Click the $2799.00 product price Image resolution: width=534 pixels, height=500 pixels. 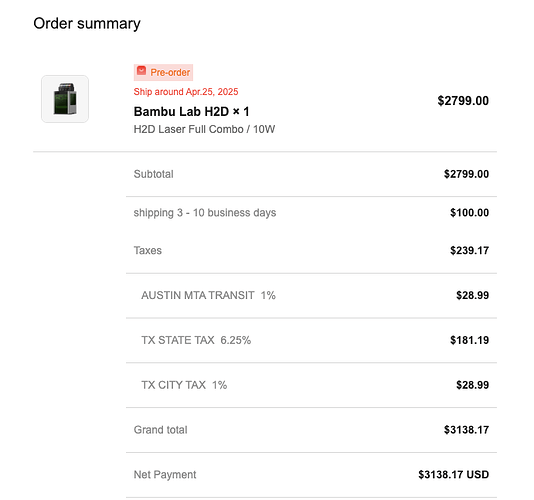tap(463, 100)
